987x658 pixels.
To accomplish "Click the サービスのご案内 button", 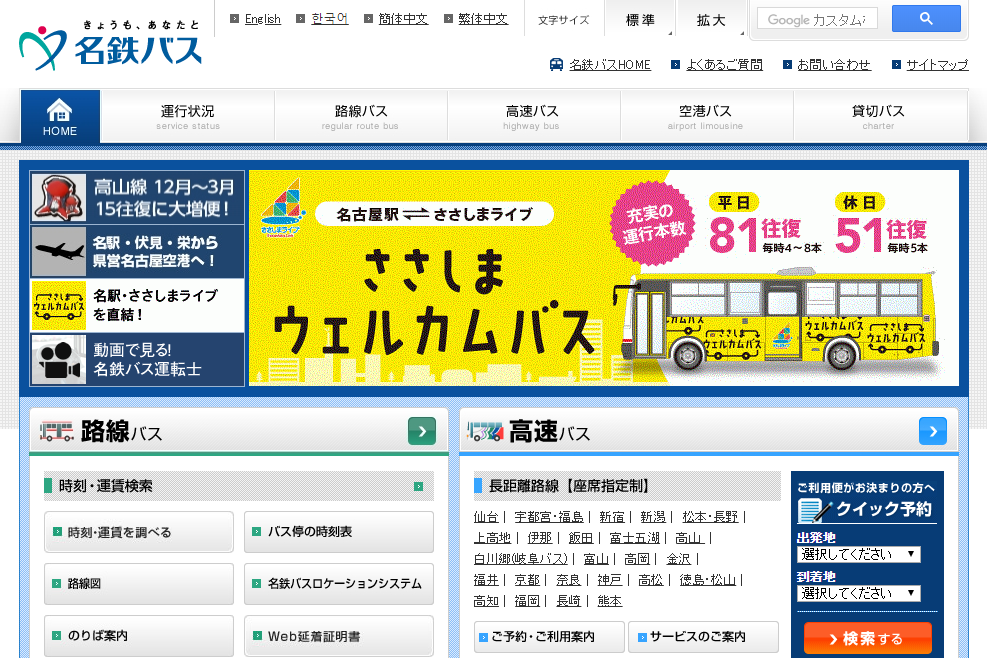I will pos(703,637).
